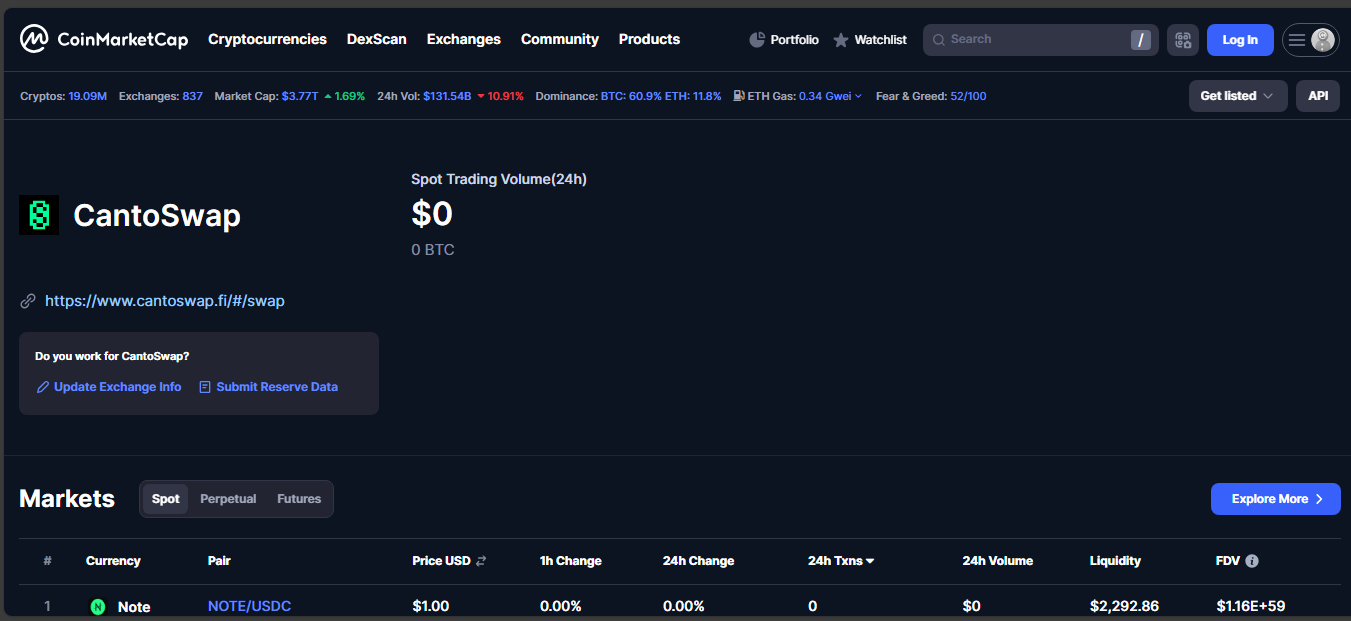Viewport: 1351px width, 621px height.
Task: Sort by 24h Txns column
Action: pyautogui.click(x=841, y=561)
